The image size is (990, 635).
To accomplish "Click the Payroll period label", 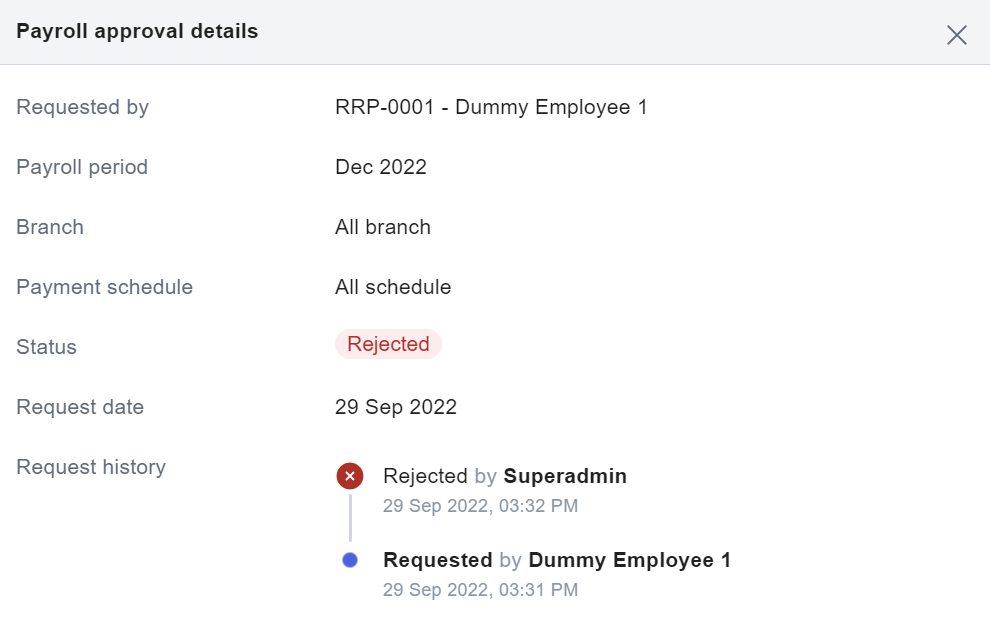I will 82,167.
